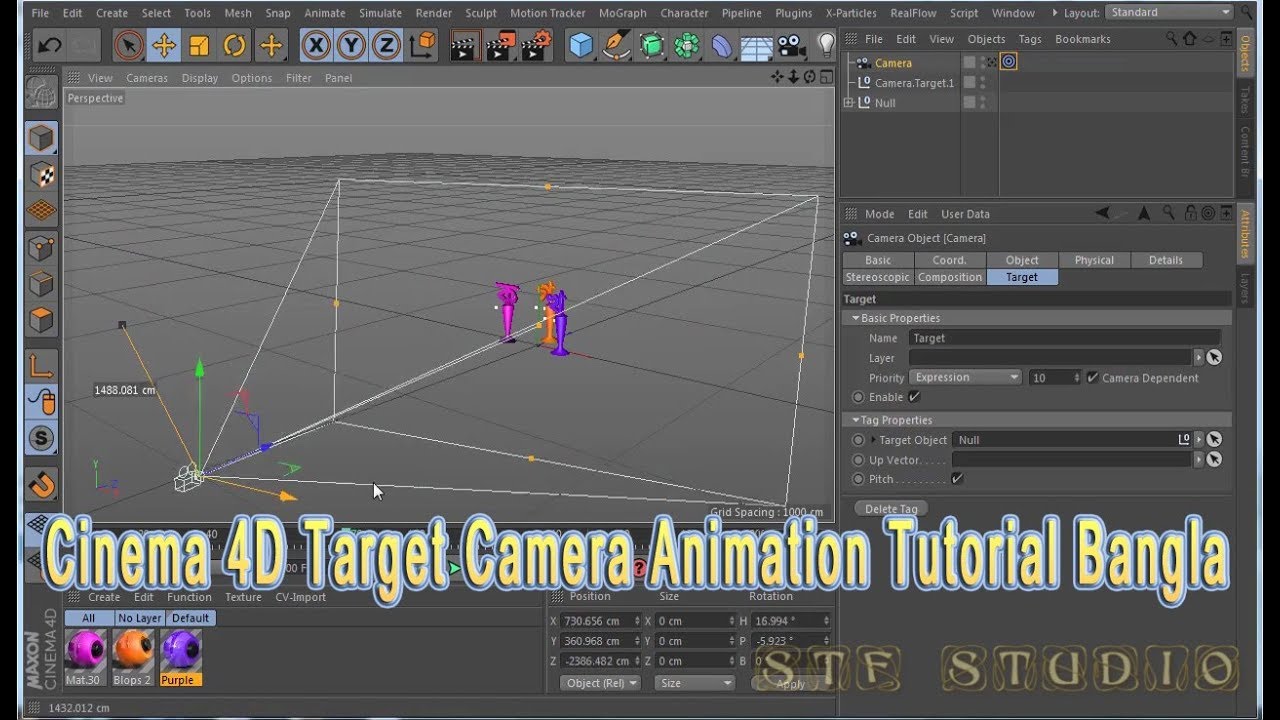
Task: Collapse Tag Properties section
Action: pos(856,420)
